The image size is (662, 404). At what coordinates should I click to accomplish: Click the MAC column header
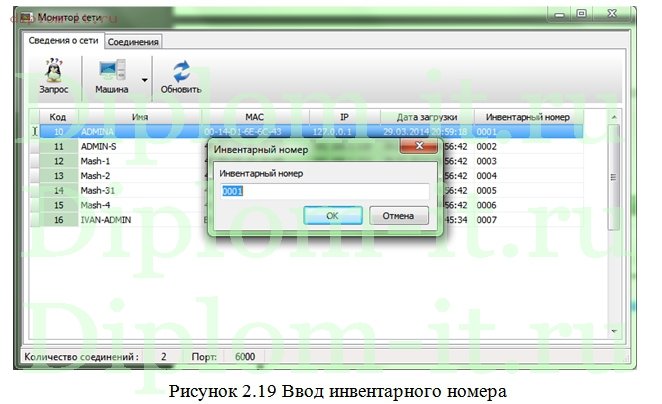point(255,117)
